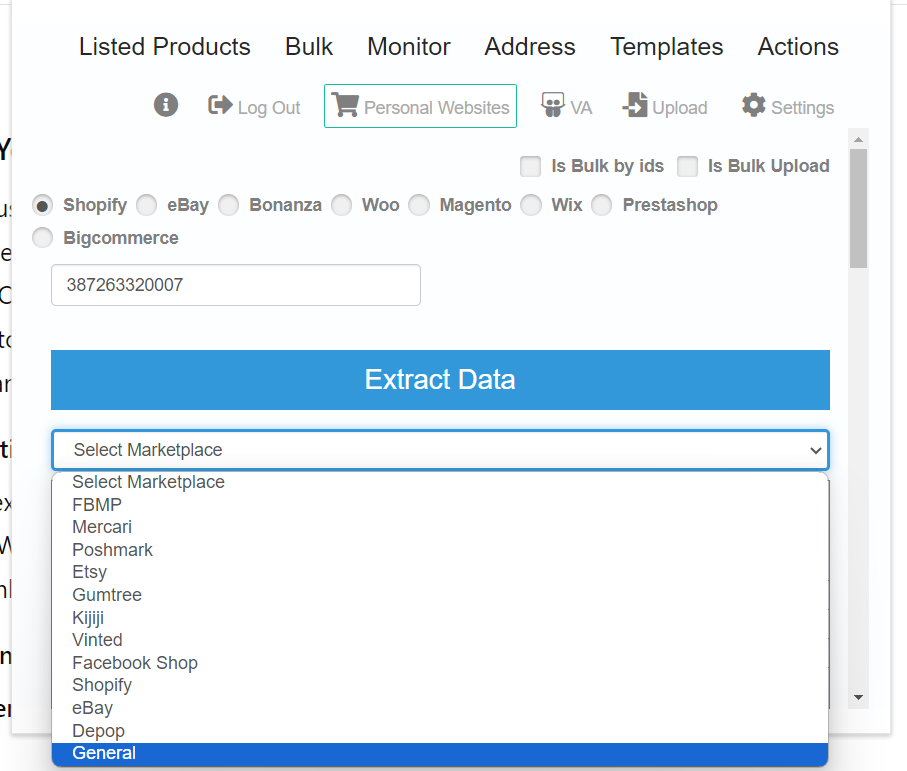Pick Etsy from the dropdown list
Screen dimensions: 907x771
click(x=440, y=573)
